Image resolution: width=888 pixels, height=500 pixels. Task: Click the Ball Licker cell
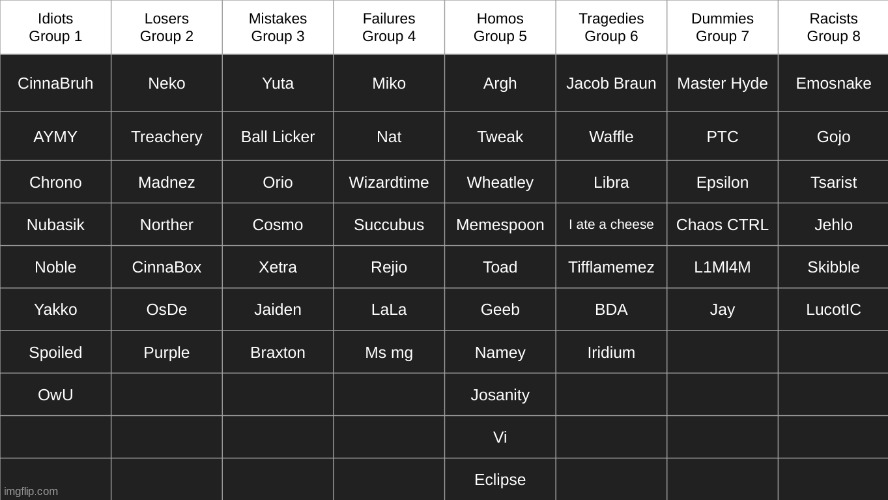point(278,136)
